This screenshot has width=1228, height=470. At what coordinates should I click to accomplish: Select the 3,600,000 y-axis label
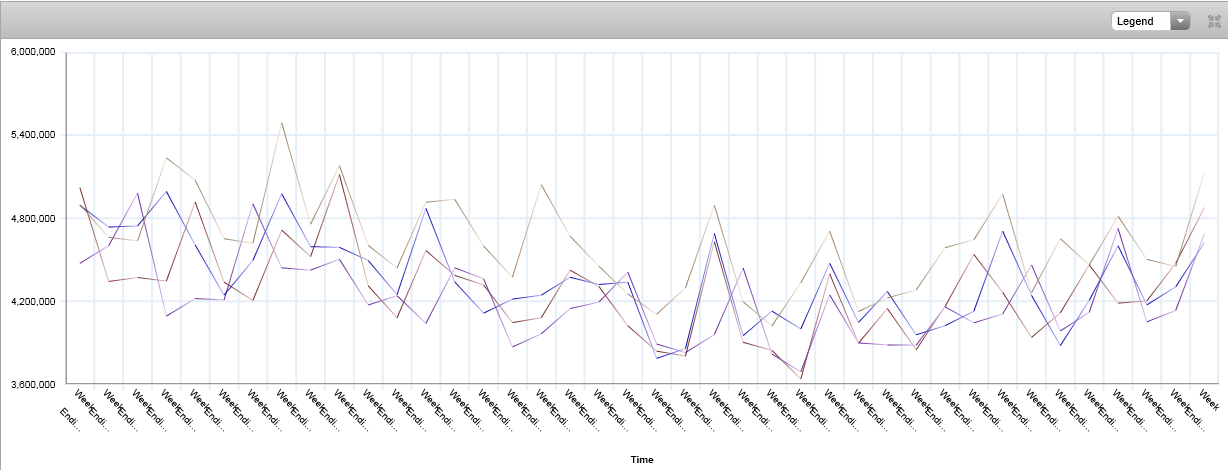point(32,384)
